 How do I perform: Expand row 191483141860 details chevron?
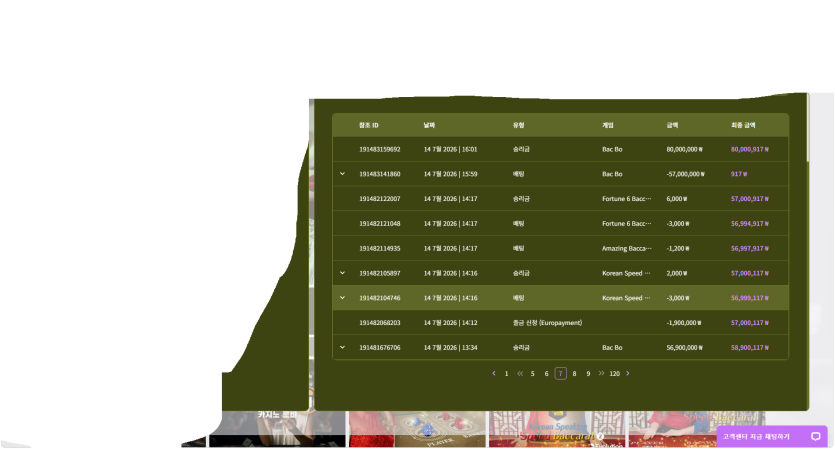[x=342, y=174]
